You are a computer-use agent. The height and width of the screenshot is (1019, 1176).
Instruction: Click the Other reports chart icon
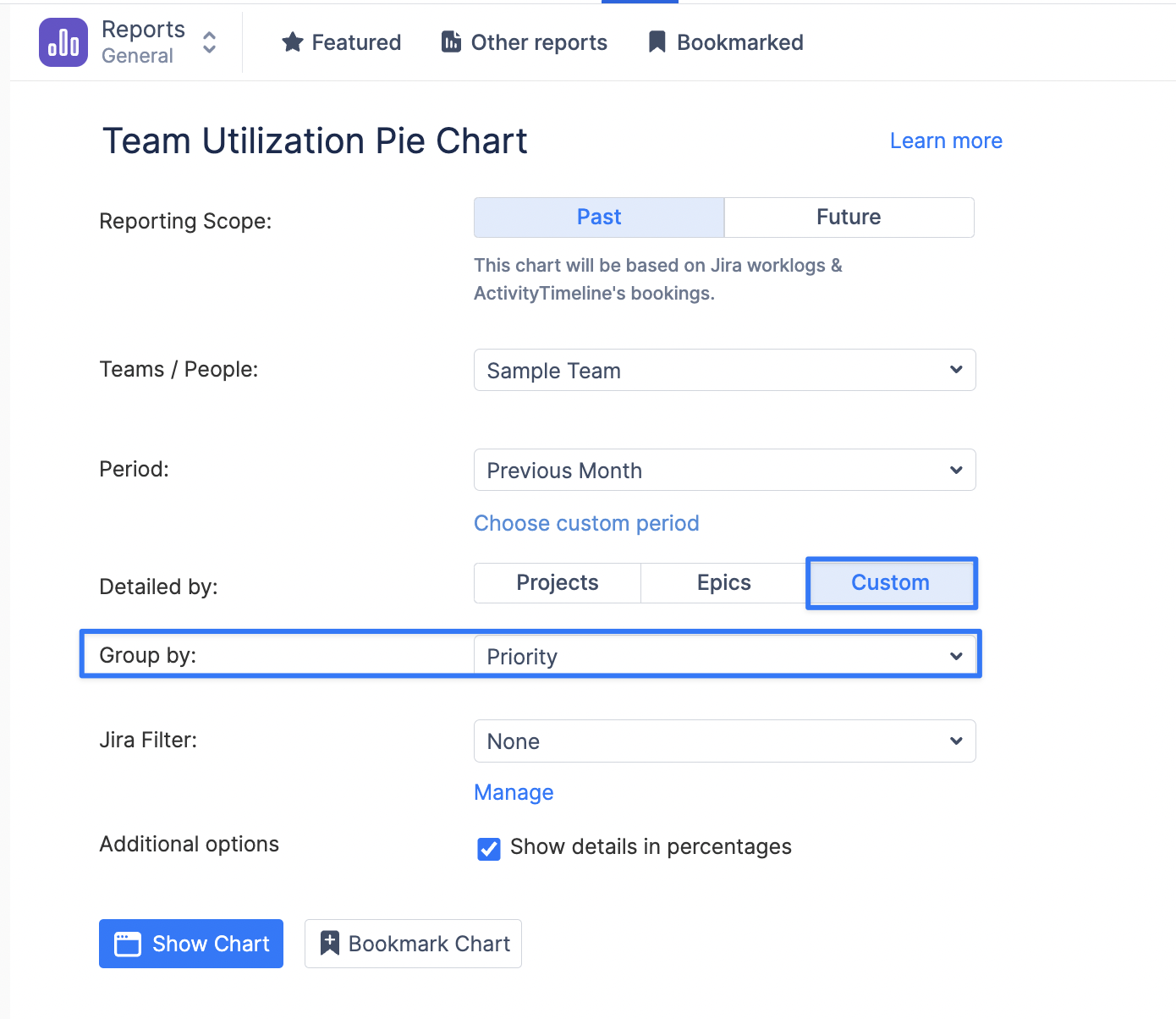point(452,42)
